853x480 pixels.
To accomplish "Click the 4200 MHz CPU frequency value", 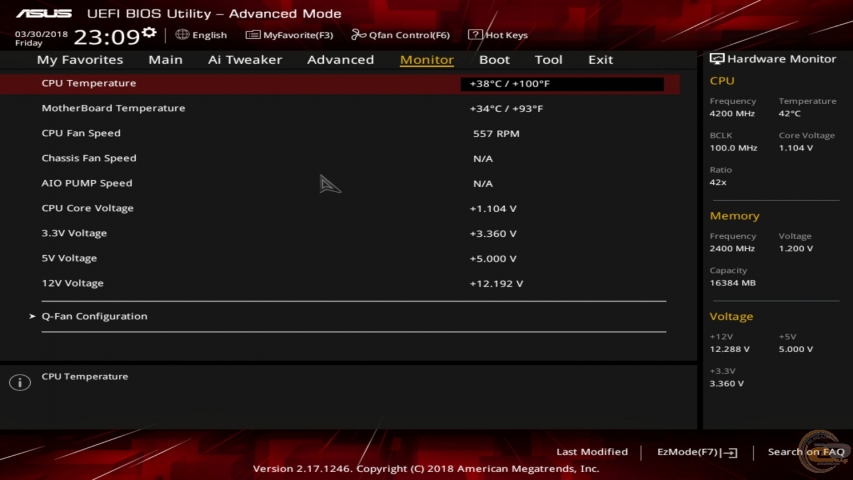I will click(732, 114).
